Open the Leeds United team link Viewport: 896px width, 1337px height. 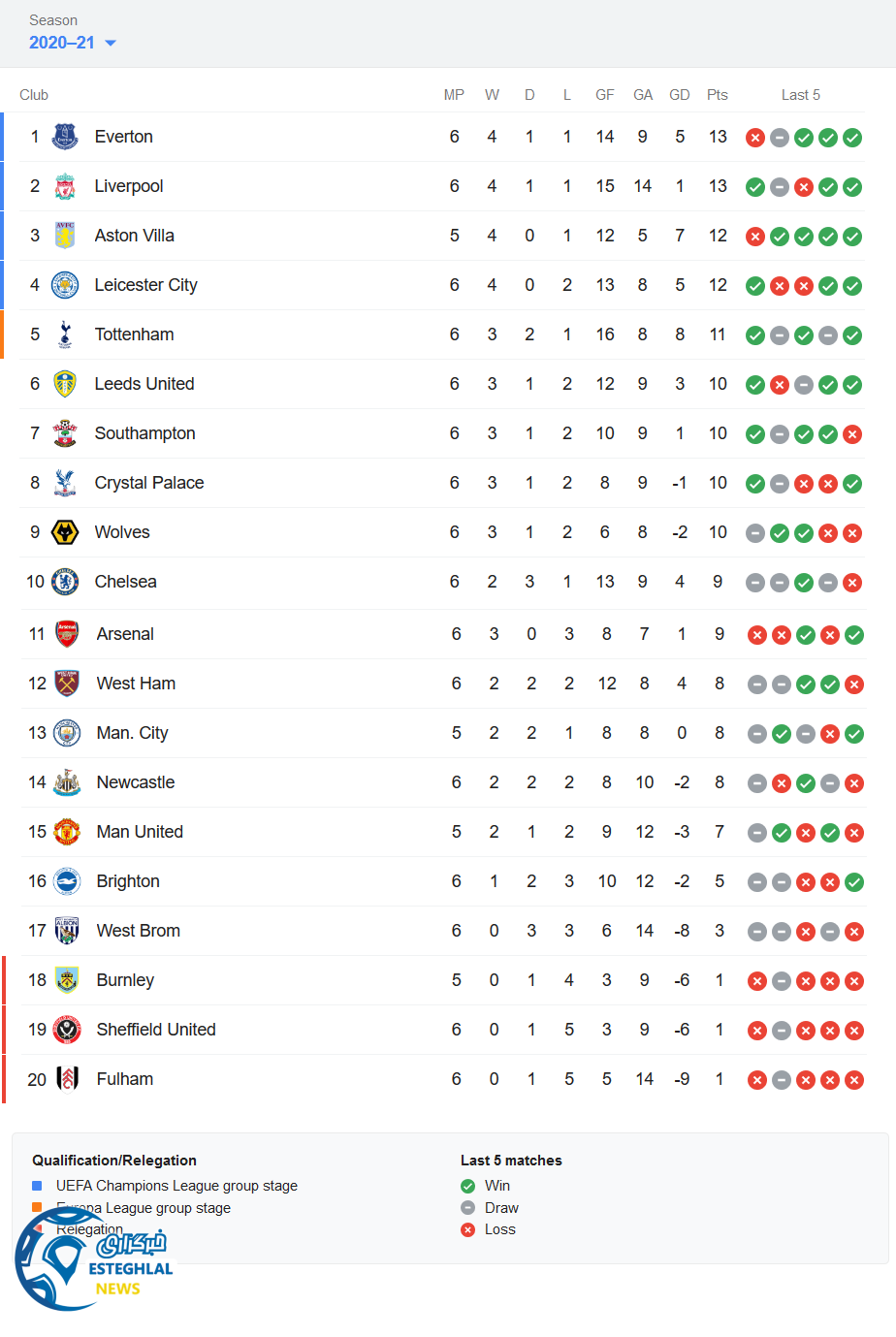(144, 384)
